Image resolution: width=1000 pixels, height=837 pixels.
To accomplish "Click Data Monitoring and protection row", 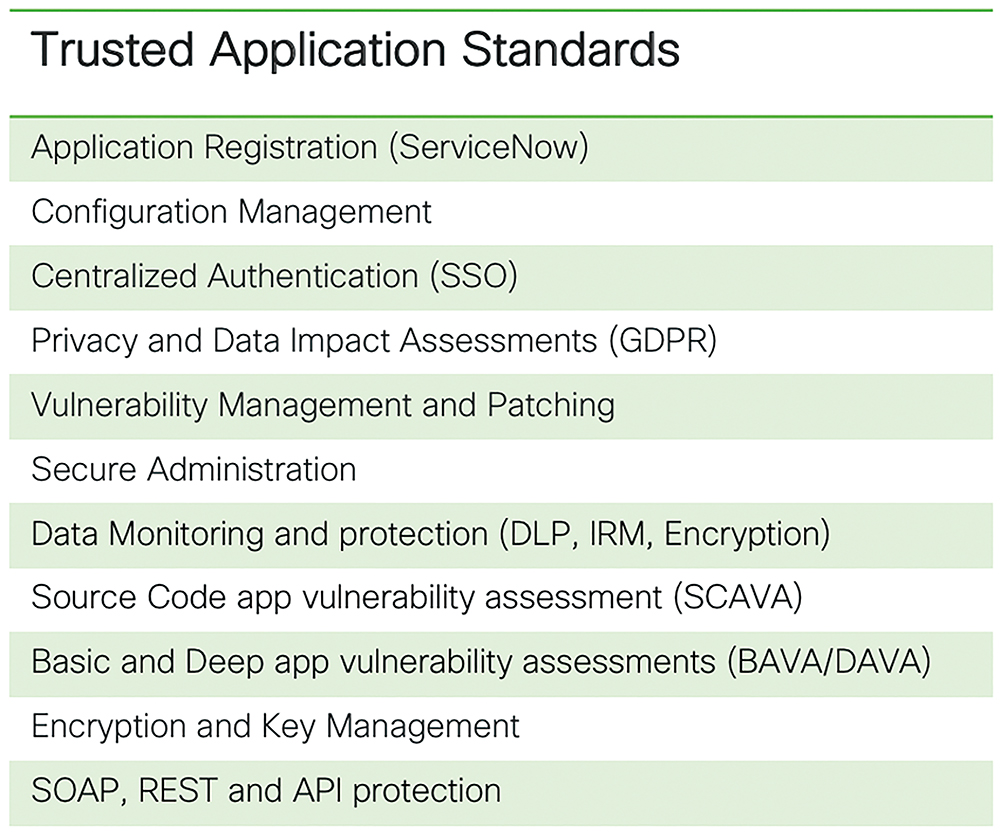I will click(501, 535).
